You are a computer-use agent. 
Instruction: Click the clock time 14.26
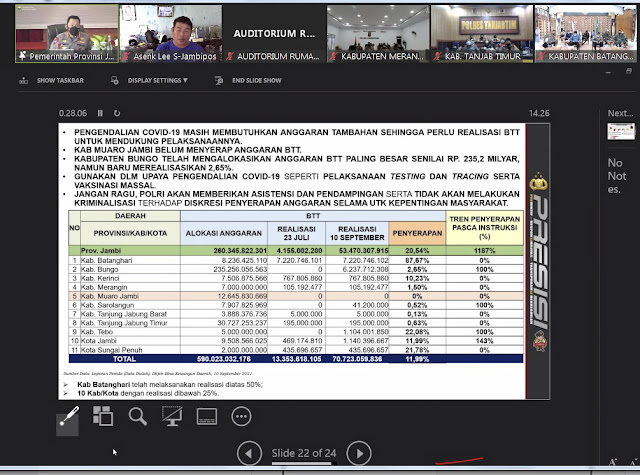coord(539,113)
